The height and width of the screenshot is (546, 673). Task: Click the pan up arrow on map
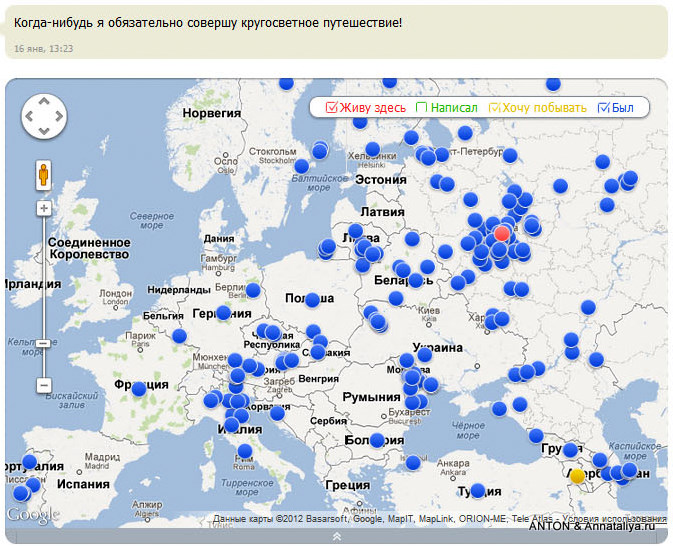[x=44, y=102]
